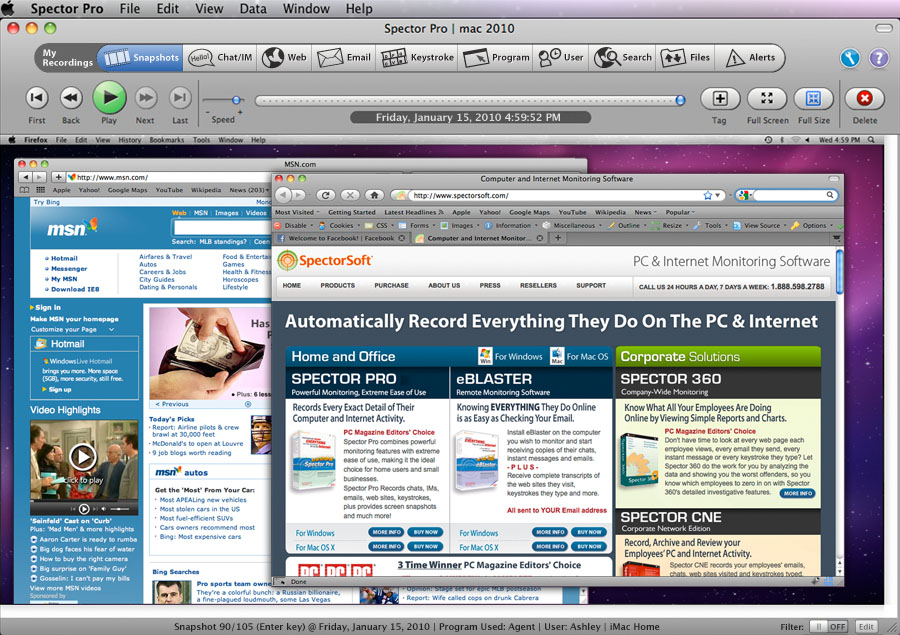View snapshot in Full Screen

767,98
